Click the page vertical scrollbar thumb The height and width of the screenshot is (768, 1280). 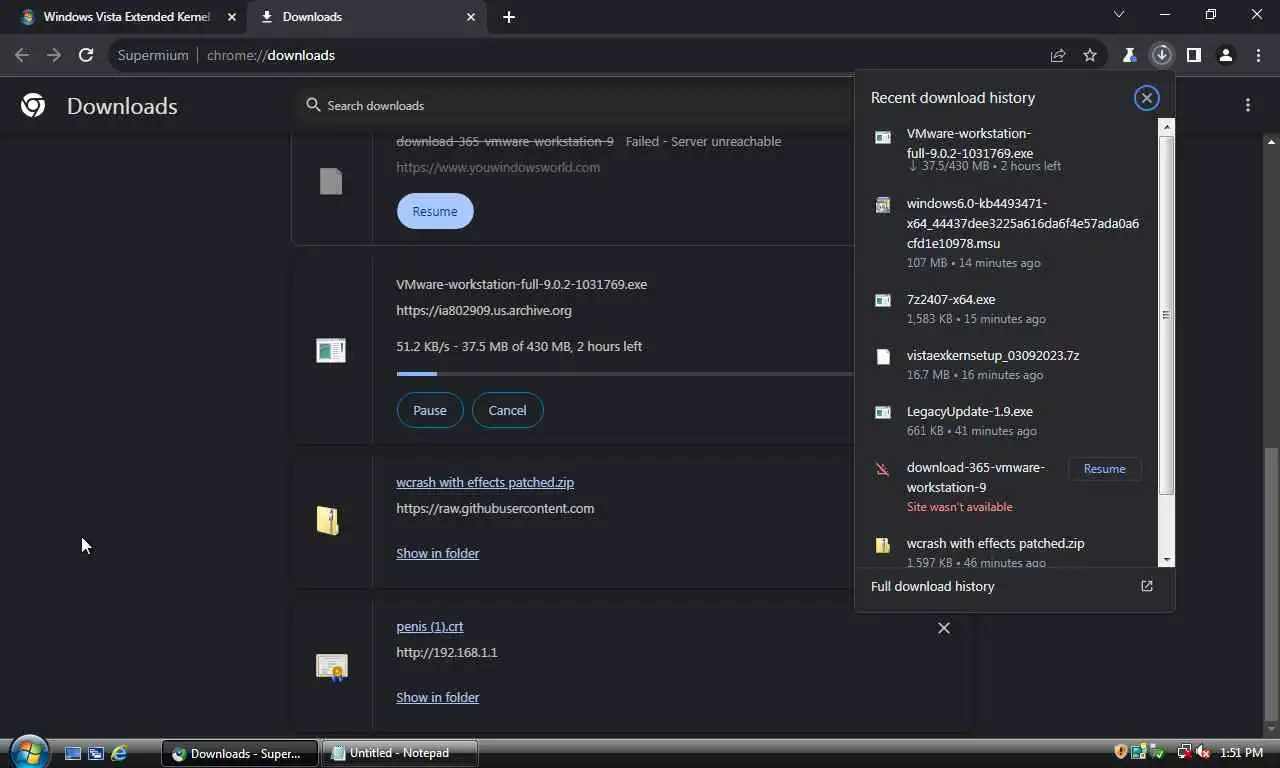pos(1271,583)
